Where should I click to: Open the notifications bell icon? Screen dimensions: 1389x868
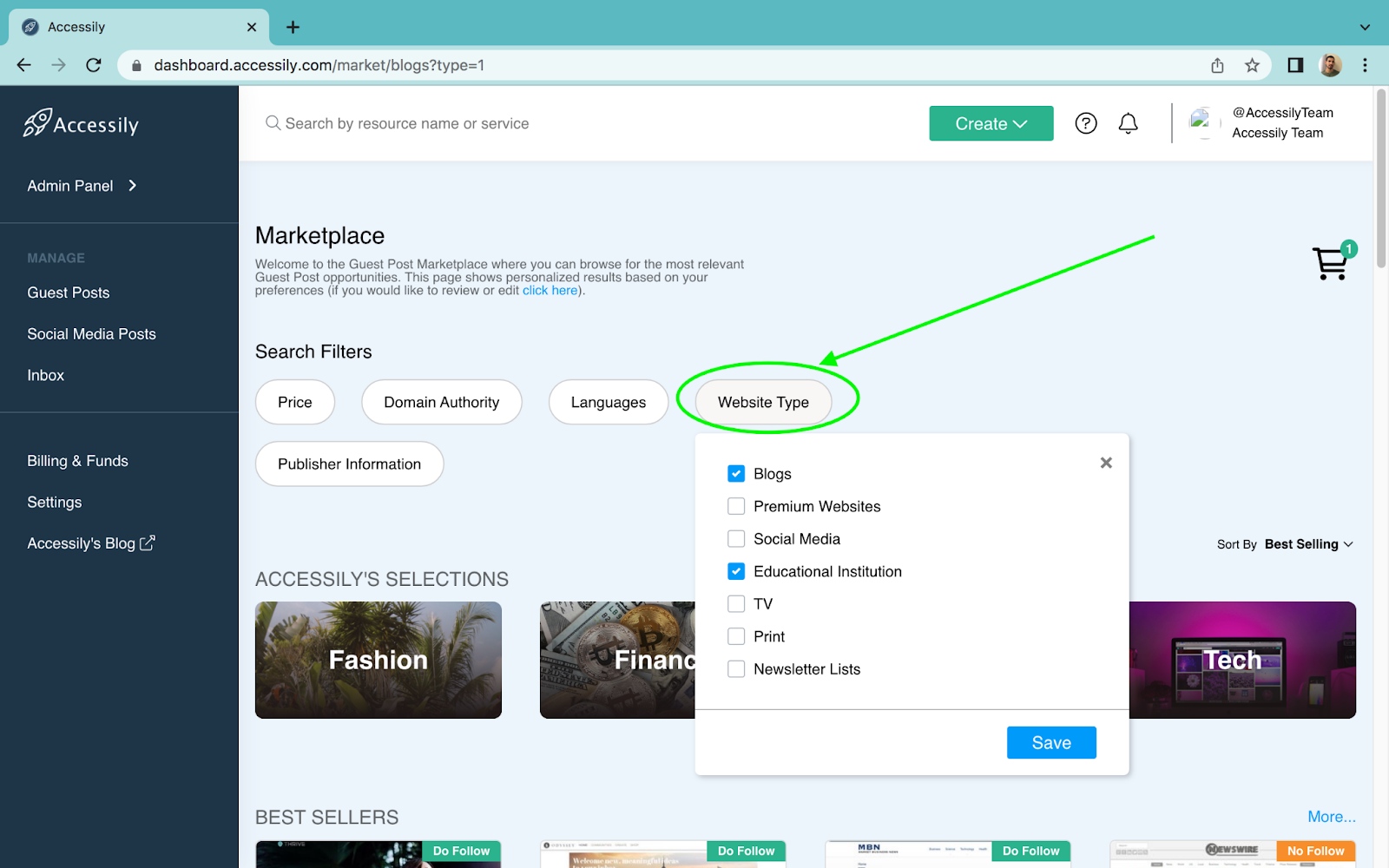point(1128,123)
